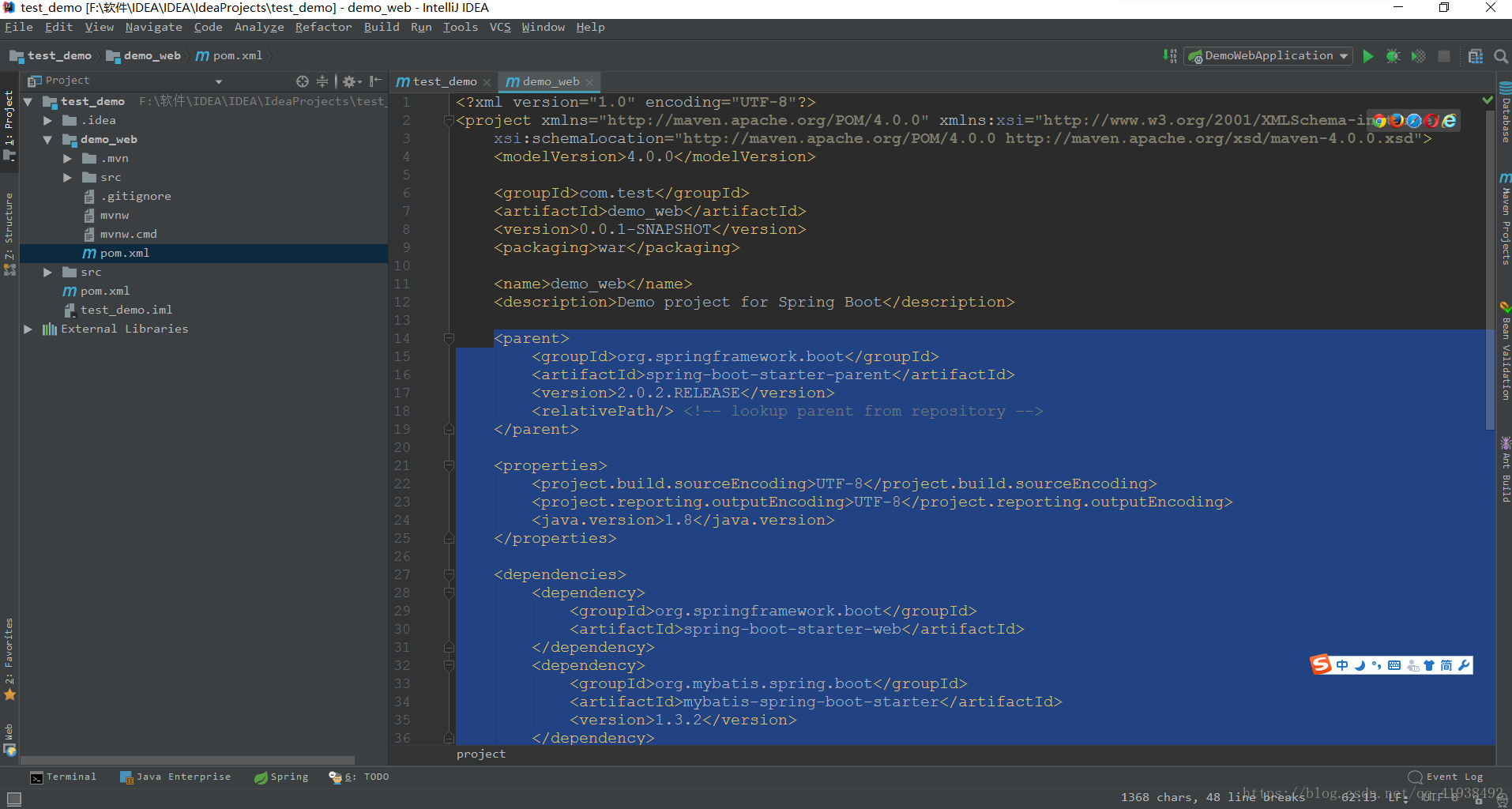The height and width of the screenshot is (809, 1512).
Task: Expand External Libraries node
Action: click(x=28, y=329)
